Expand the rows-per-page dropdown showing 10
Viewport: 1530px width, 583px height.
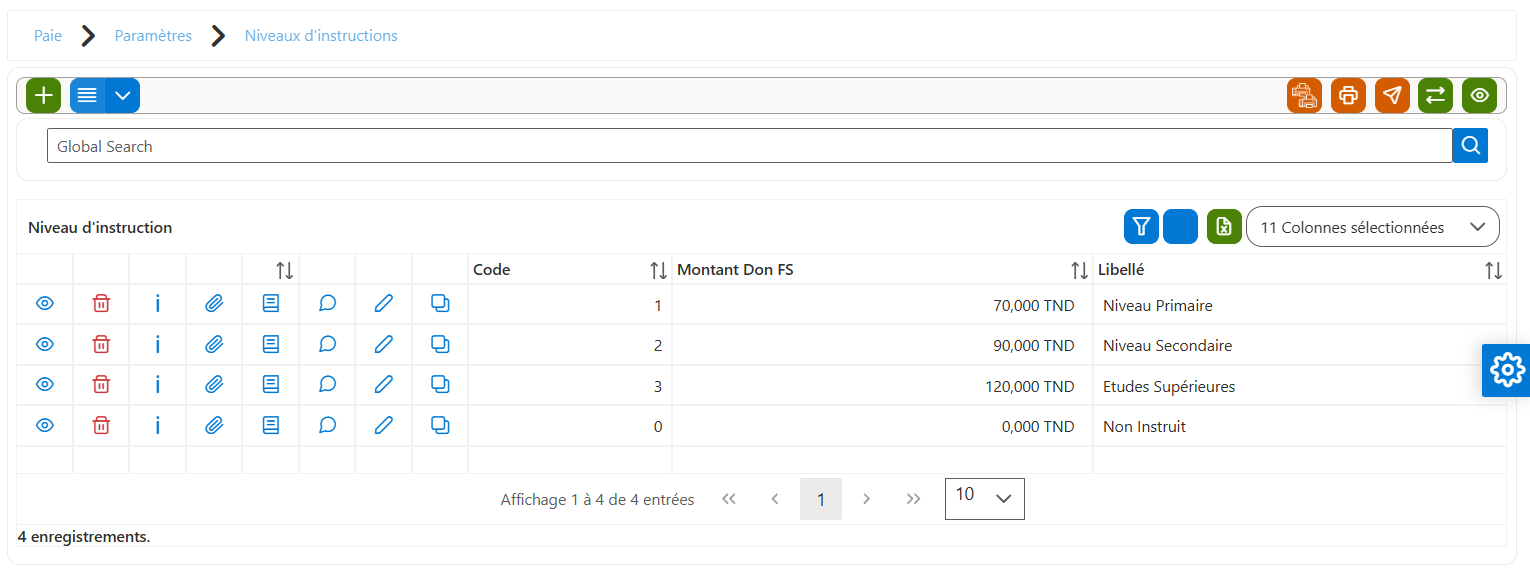pyautogui.click(x=985, y=498)
